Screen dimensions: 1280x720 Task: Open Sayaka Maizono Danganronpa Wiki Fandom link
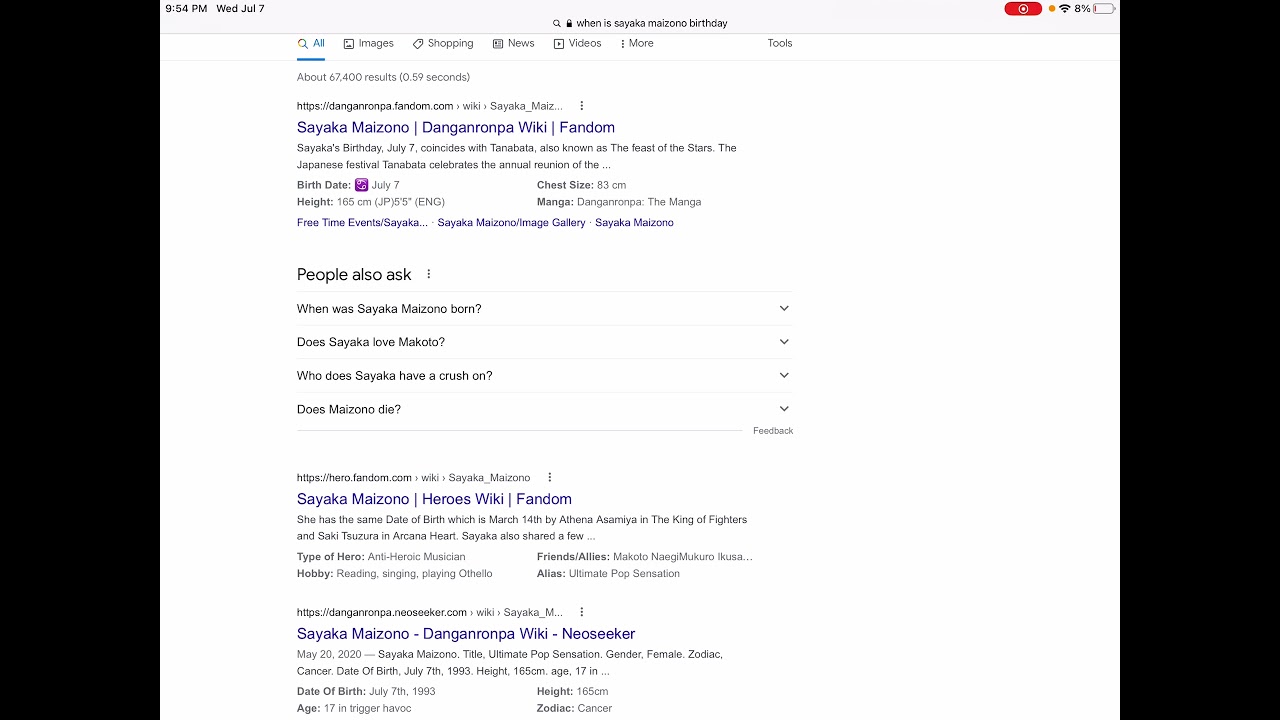point(456,127)
